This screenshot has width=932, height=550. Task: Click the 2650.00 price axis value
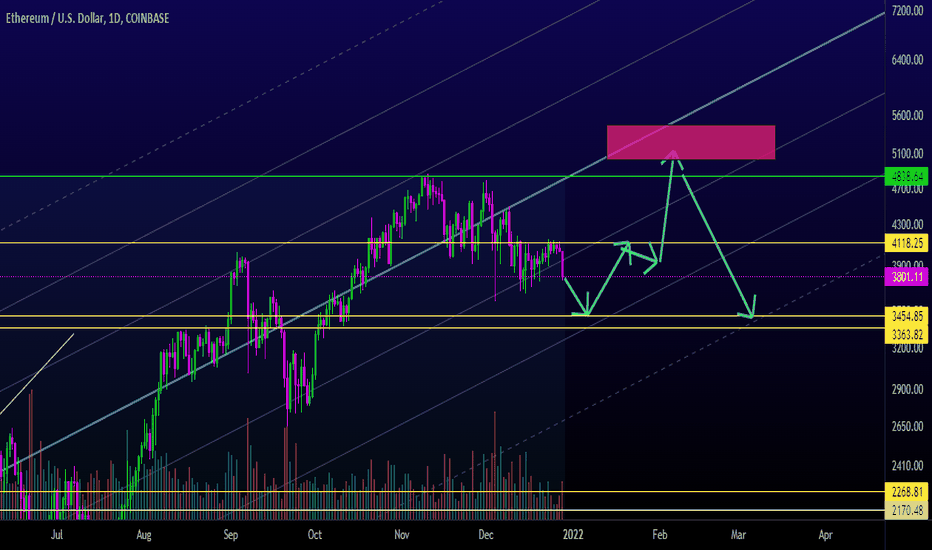pyautogui.click(x=907, y=426)
